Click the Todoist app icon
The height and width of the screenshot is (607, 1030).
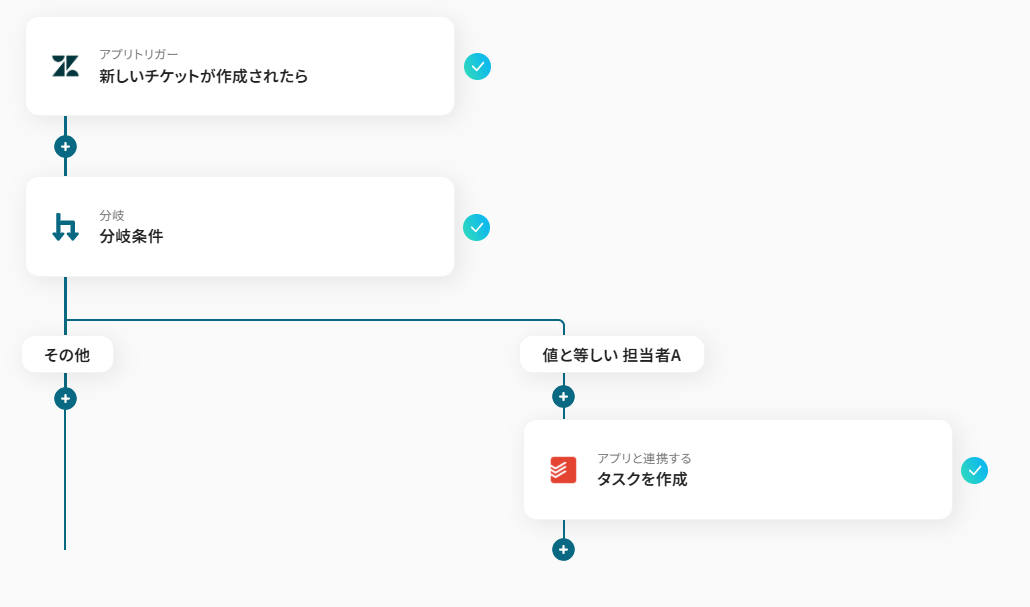(563, 469)
